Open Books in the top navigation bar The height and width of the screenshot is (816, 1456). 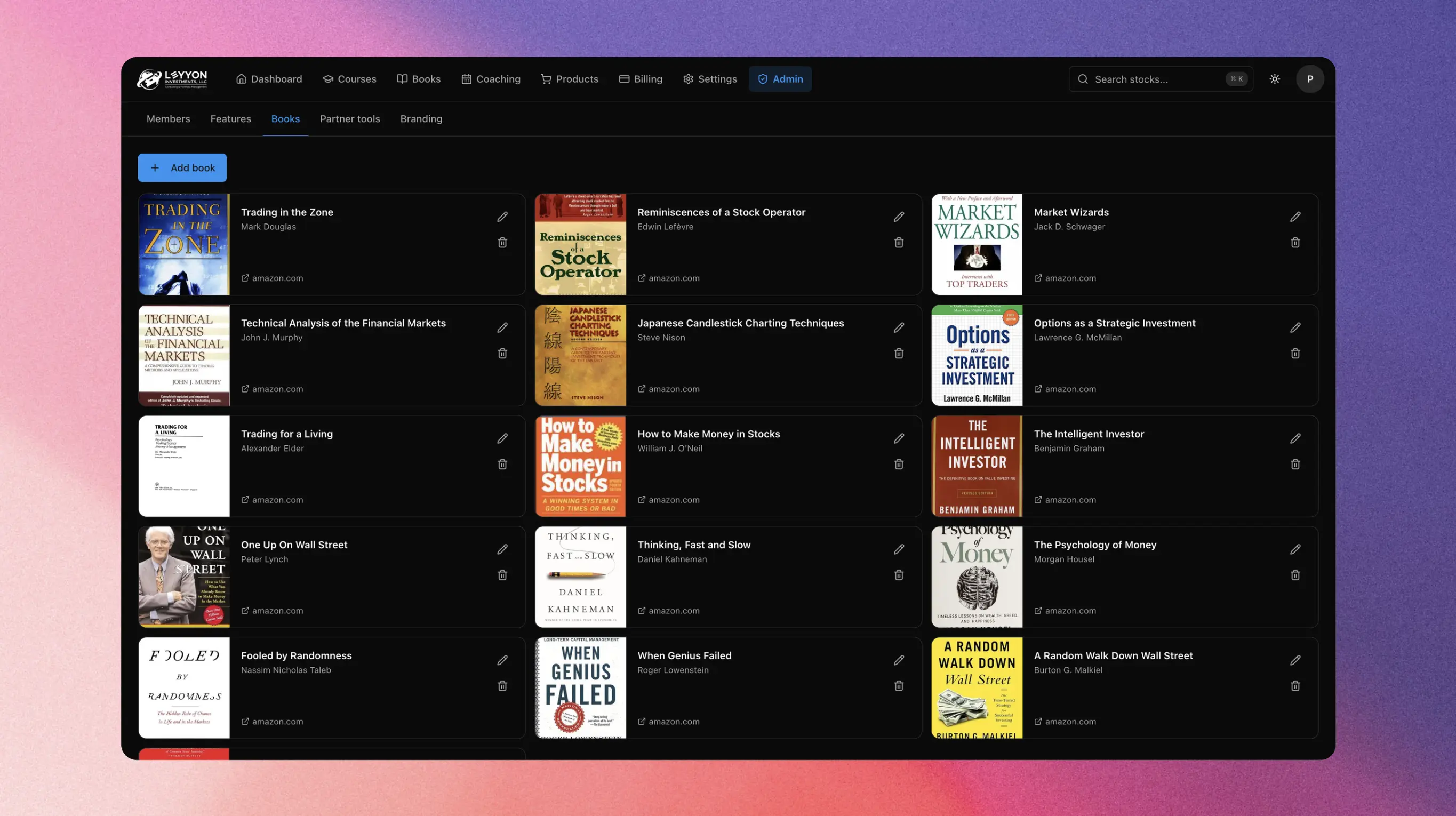tap(419, 79)
